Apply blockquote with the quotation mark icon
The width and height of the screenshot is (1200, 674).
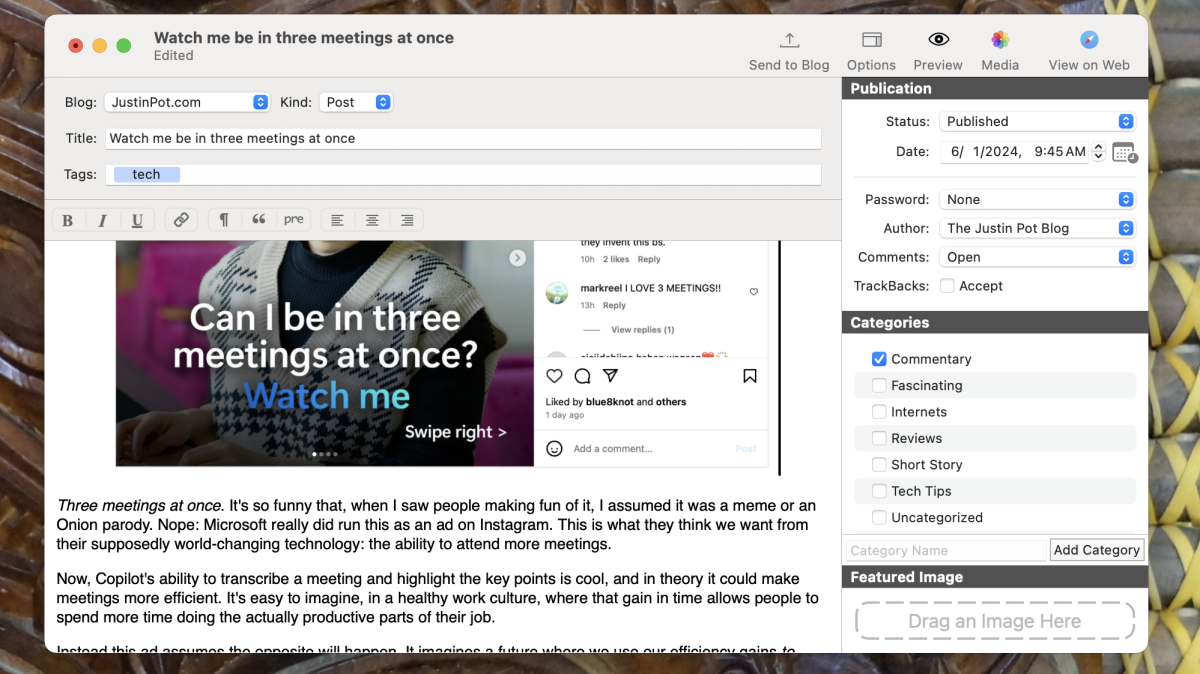pyautogui.click(x=259, y=220)
